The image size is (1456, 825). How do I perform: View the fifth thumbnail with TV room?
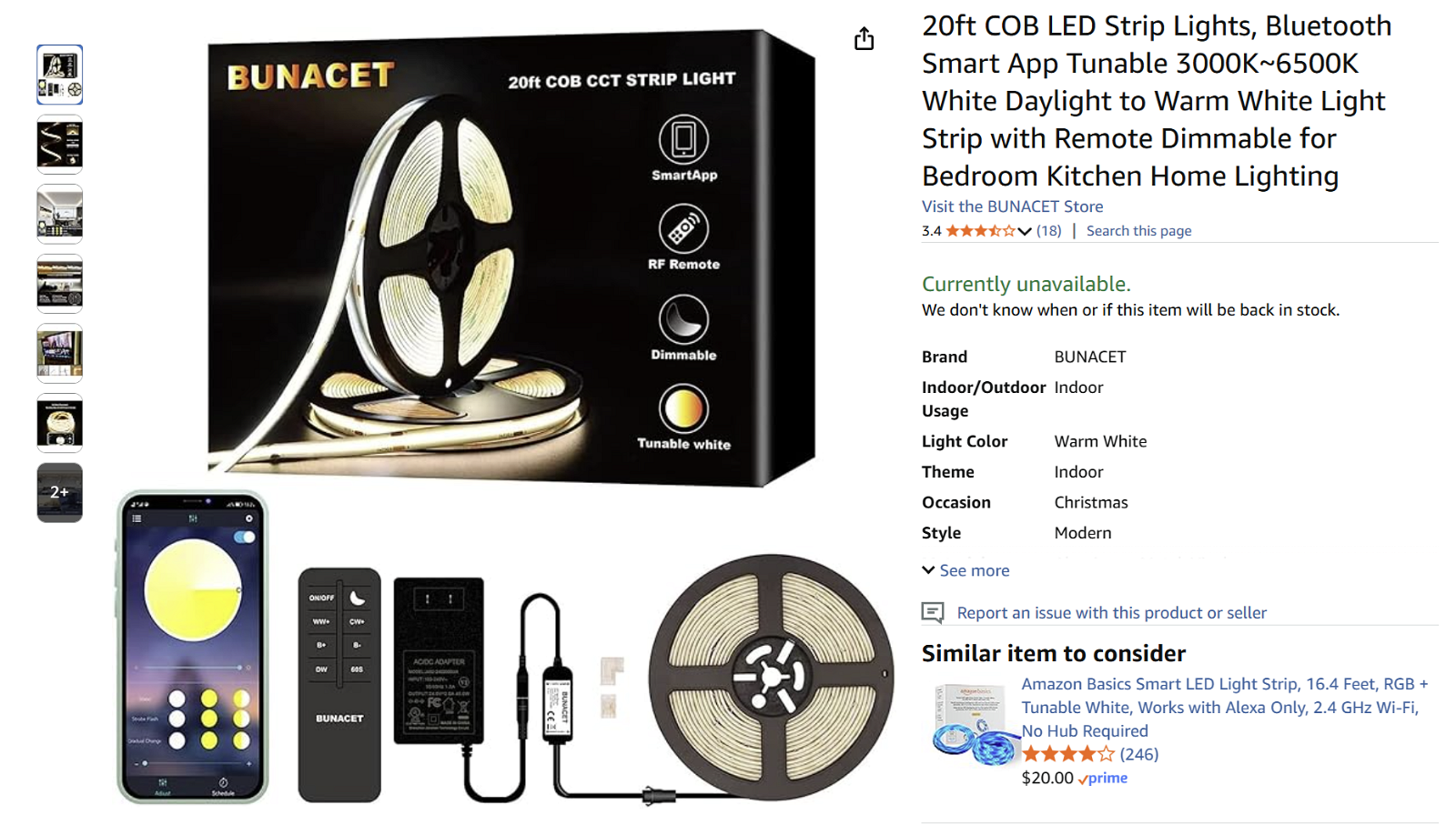(x=60, y=353)
